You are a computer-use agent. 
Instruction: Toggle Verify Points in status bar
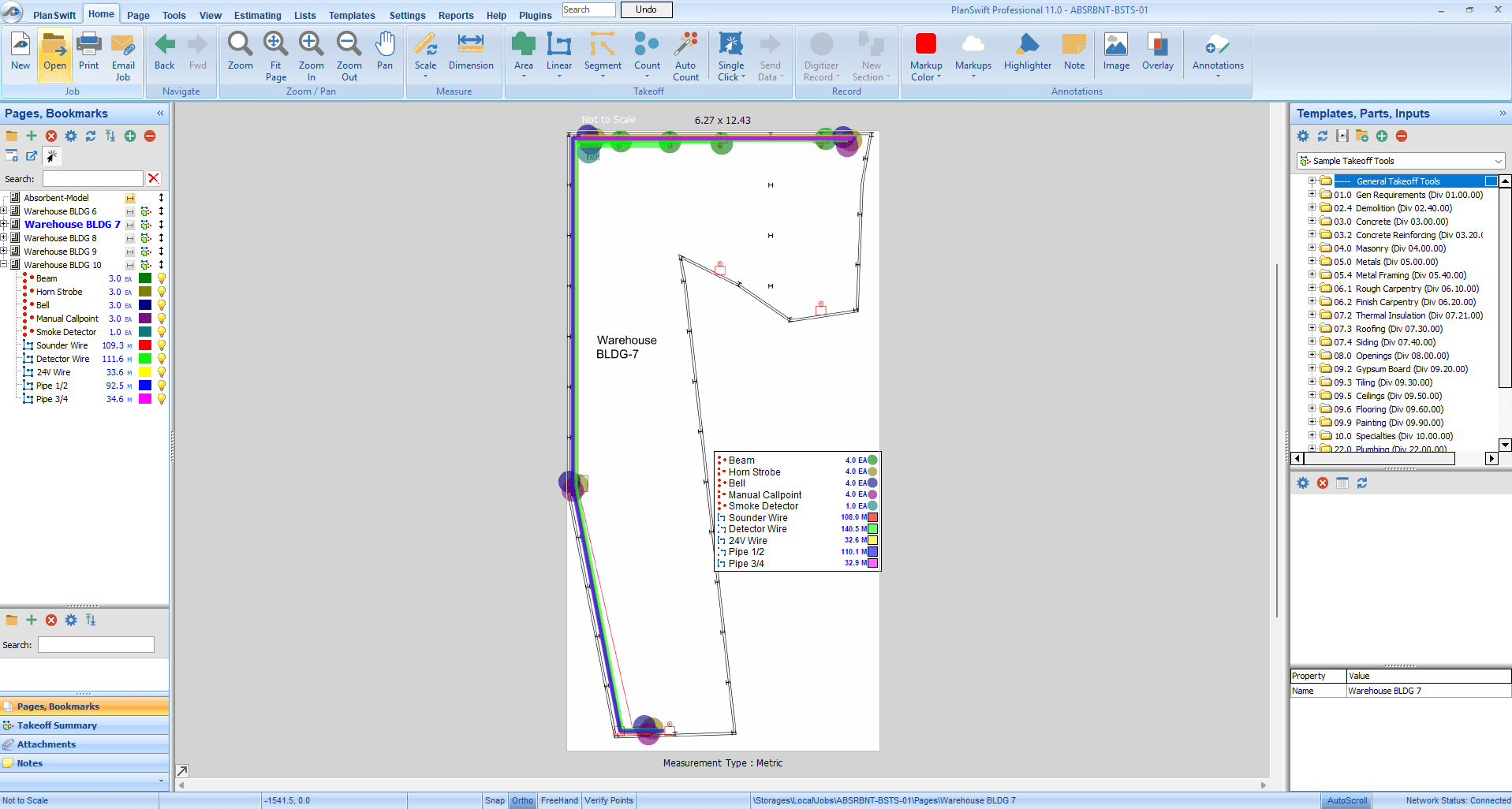coord(608,800)
